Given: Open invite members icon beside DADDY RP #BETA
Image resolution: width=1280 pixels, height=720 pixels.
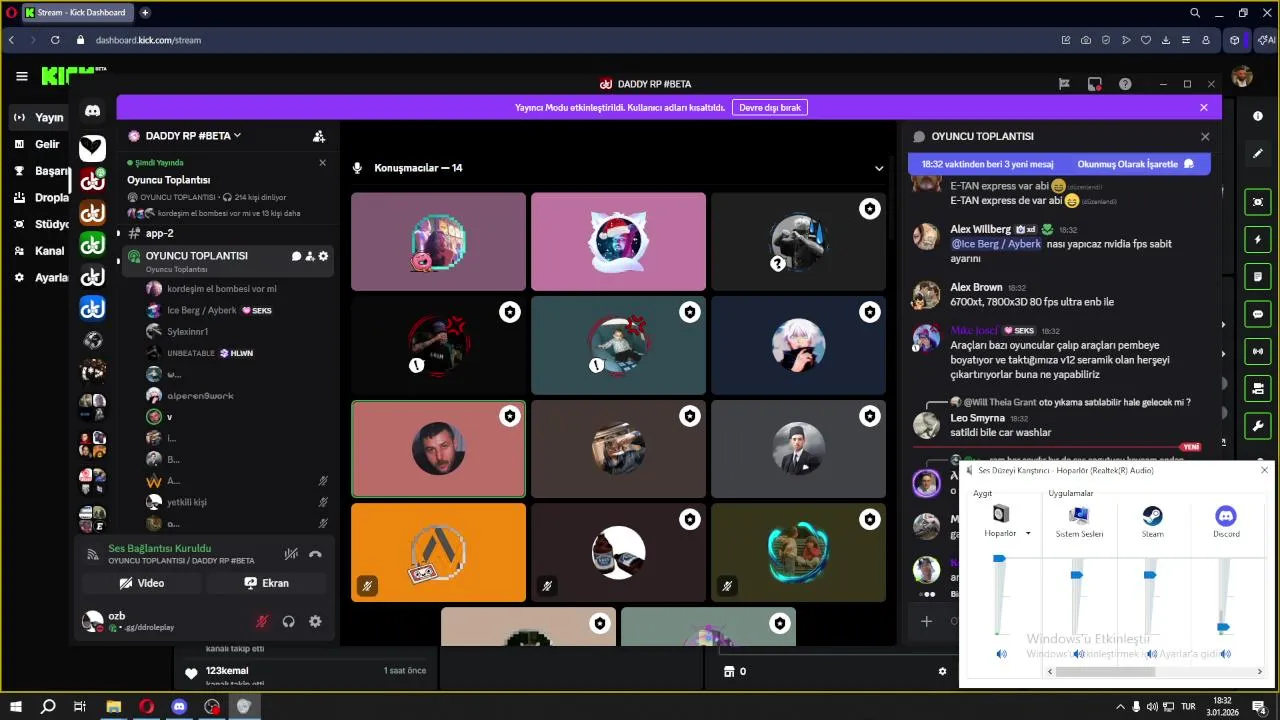Looking at the screenshot, I should [319, 136].
